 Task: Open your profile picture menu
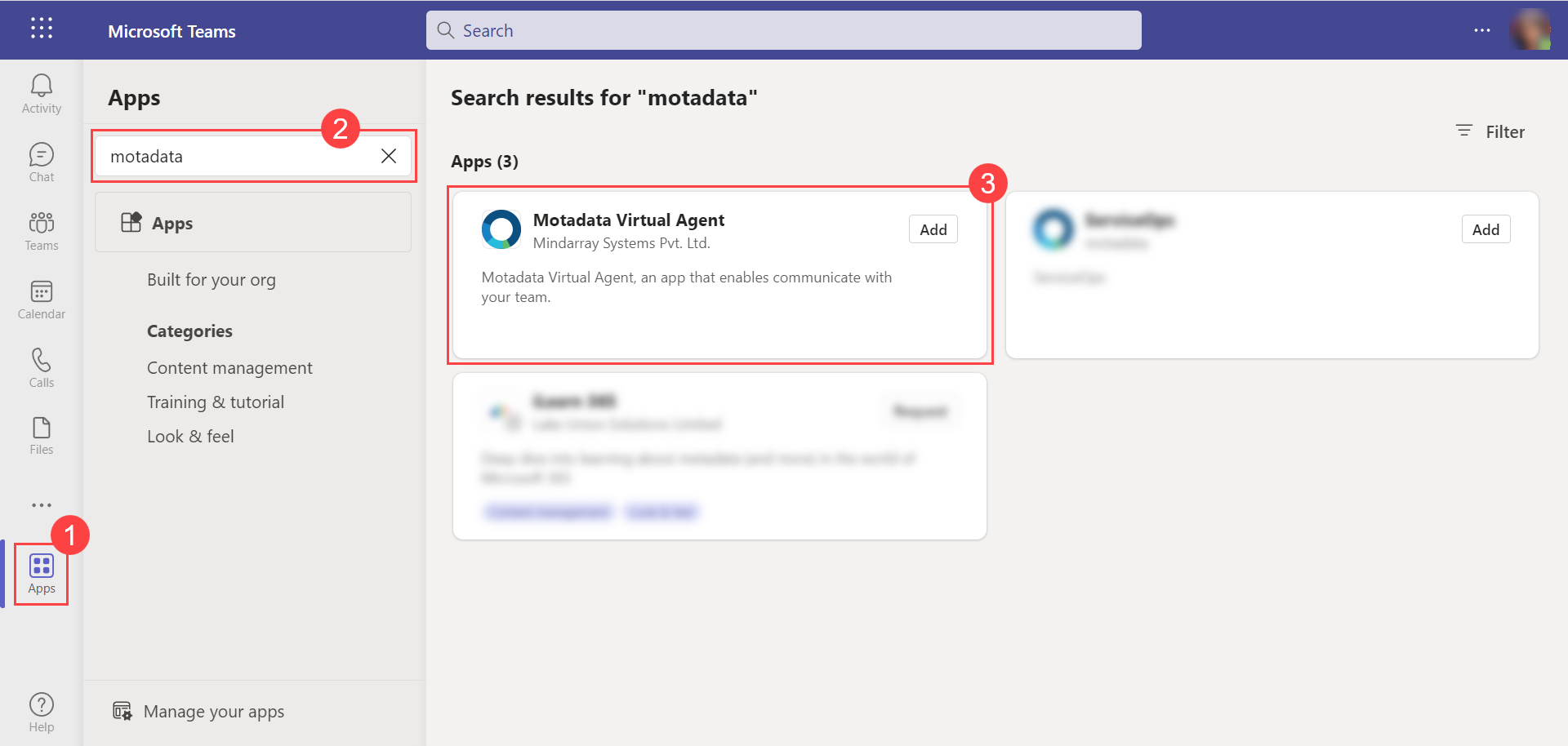point(1532,30)
